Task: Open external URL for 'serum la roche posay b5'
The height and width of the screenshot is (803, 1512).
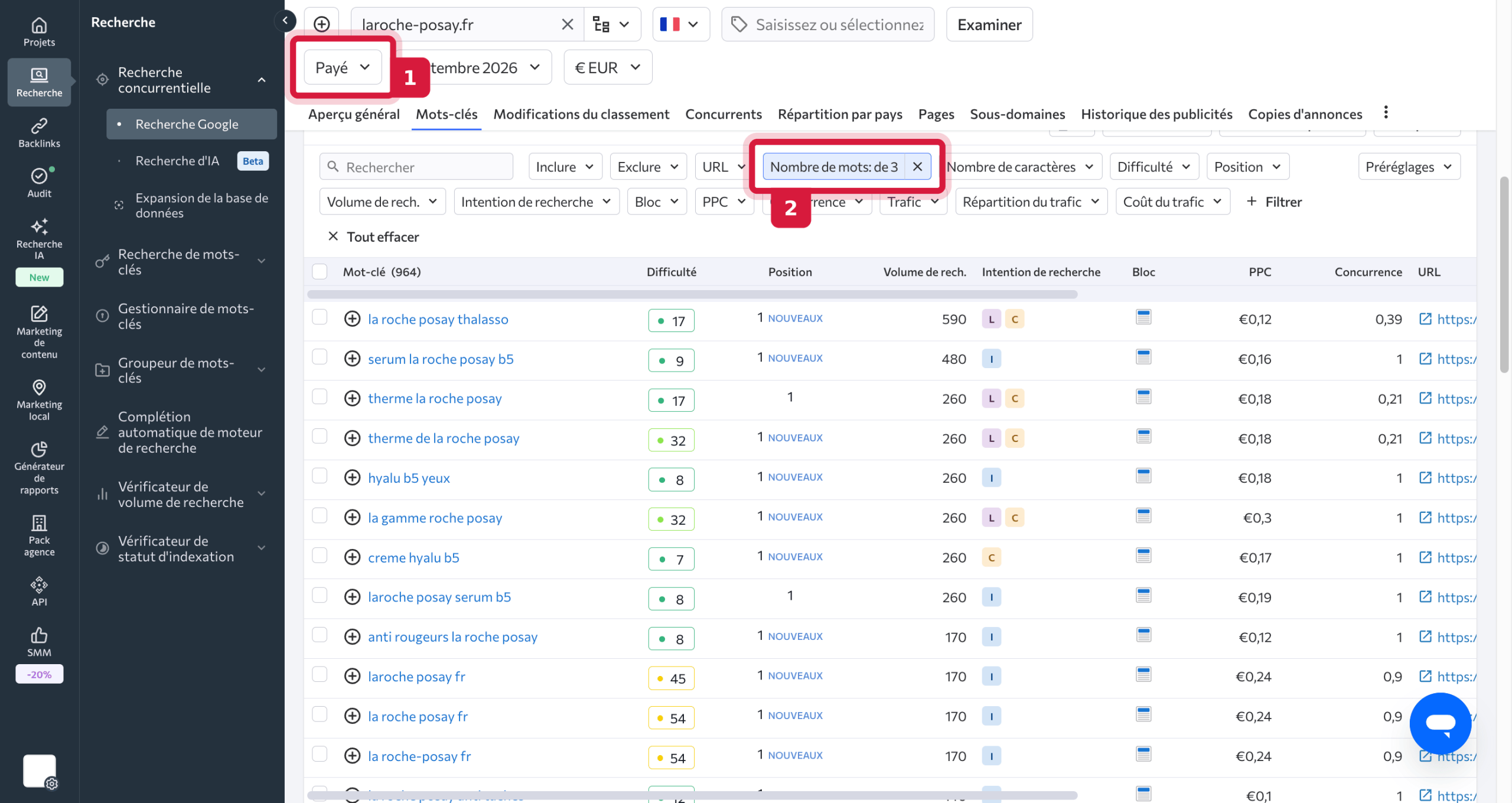Action: [1425, 359]
